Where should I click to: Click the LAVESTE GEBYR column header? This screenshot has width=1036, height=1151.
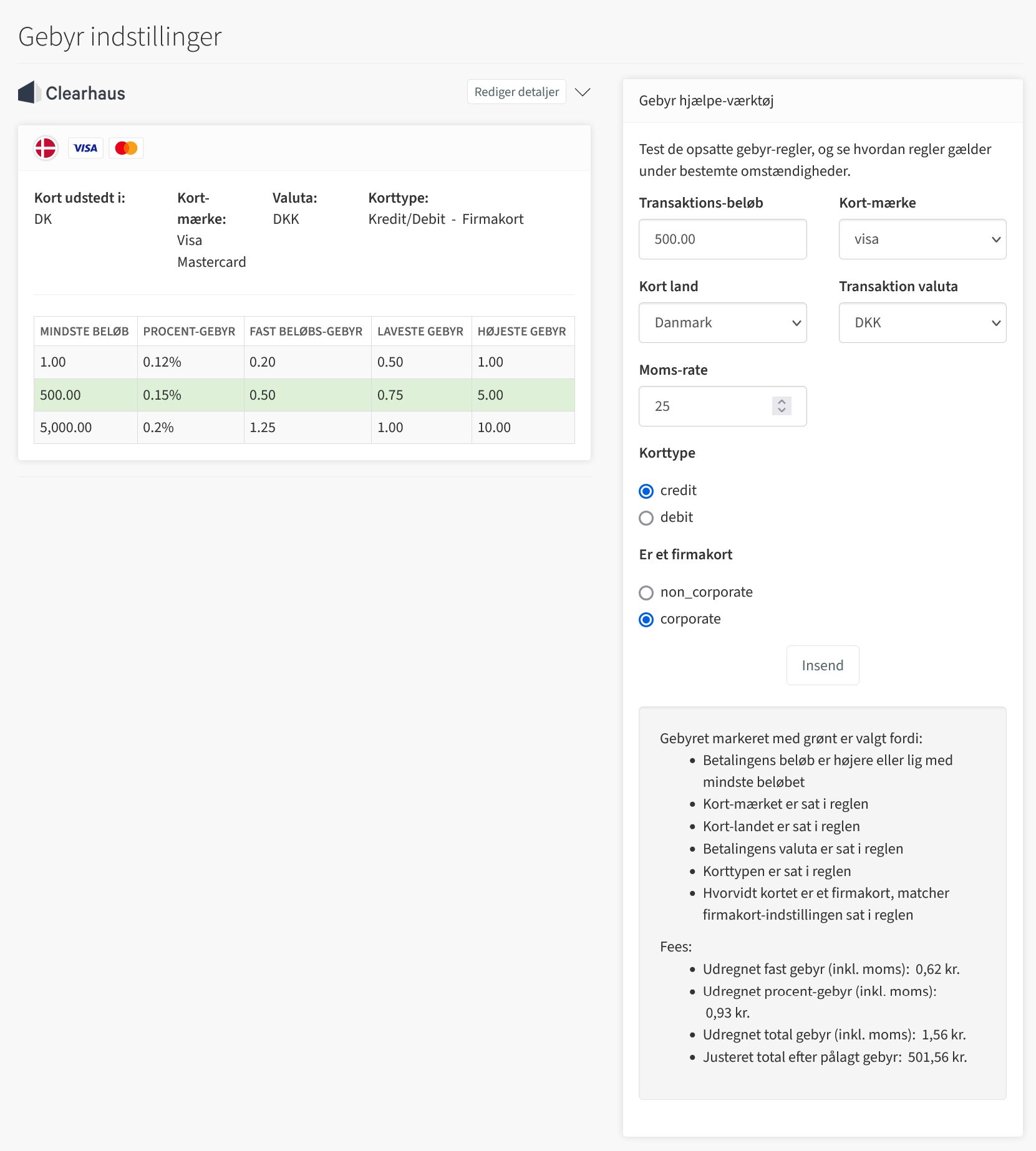[420, 331]
